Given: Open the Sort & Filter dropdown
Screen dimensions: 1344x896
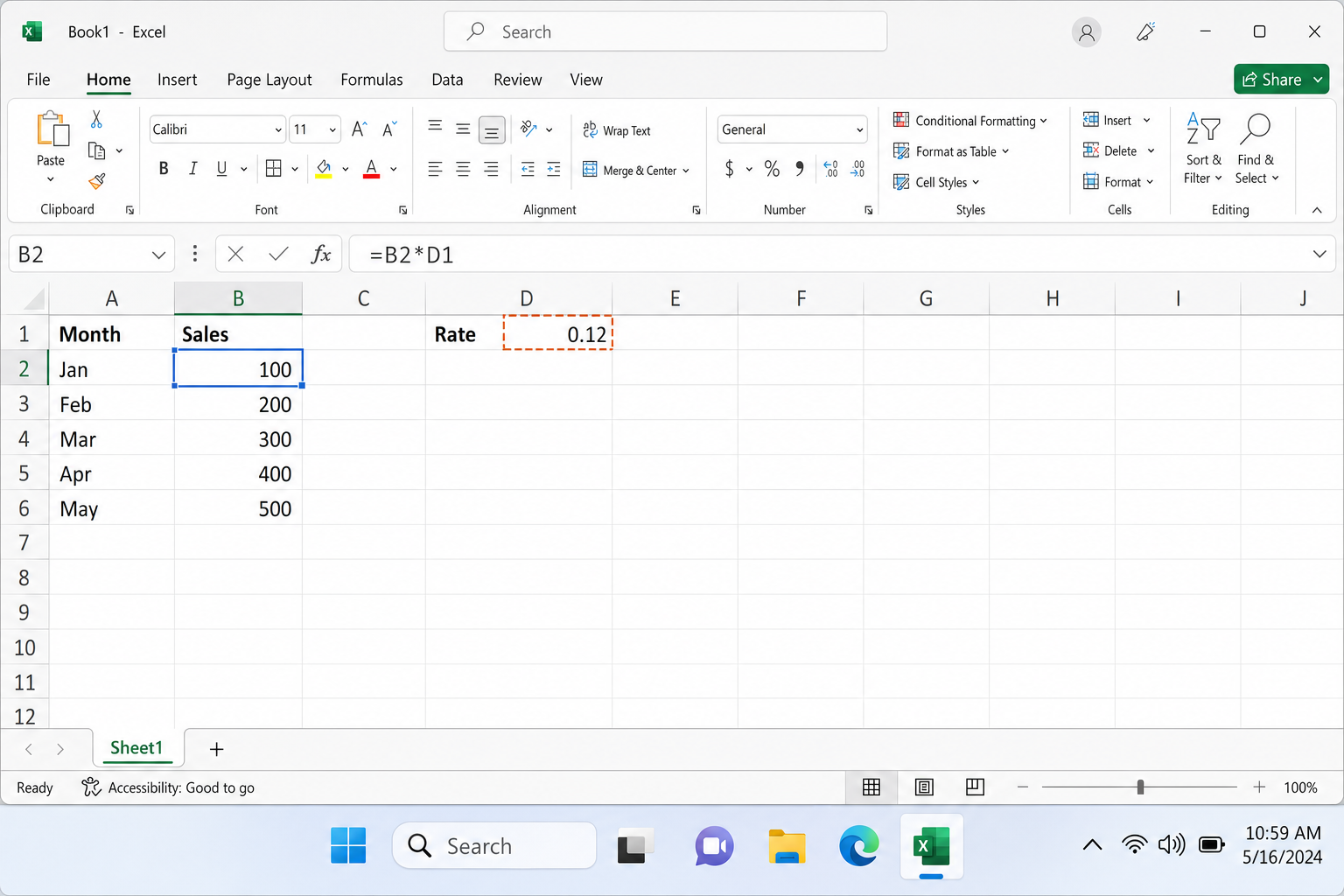Looking at the screenshot, I should (x=1203, y=149).
